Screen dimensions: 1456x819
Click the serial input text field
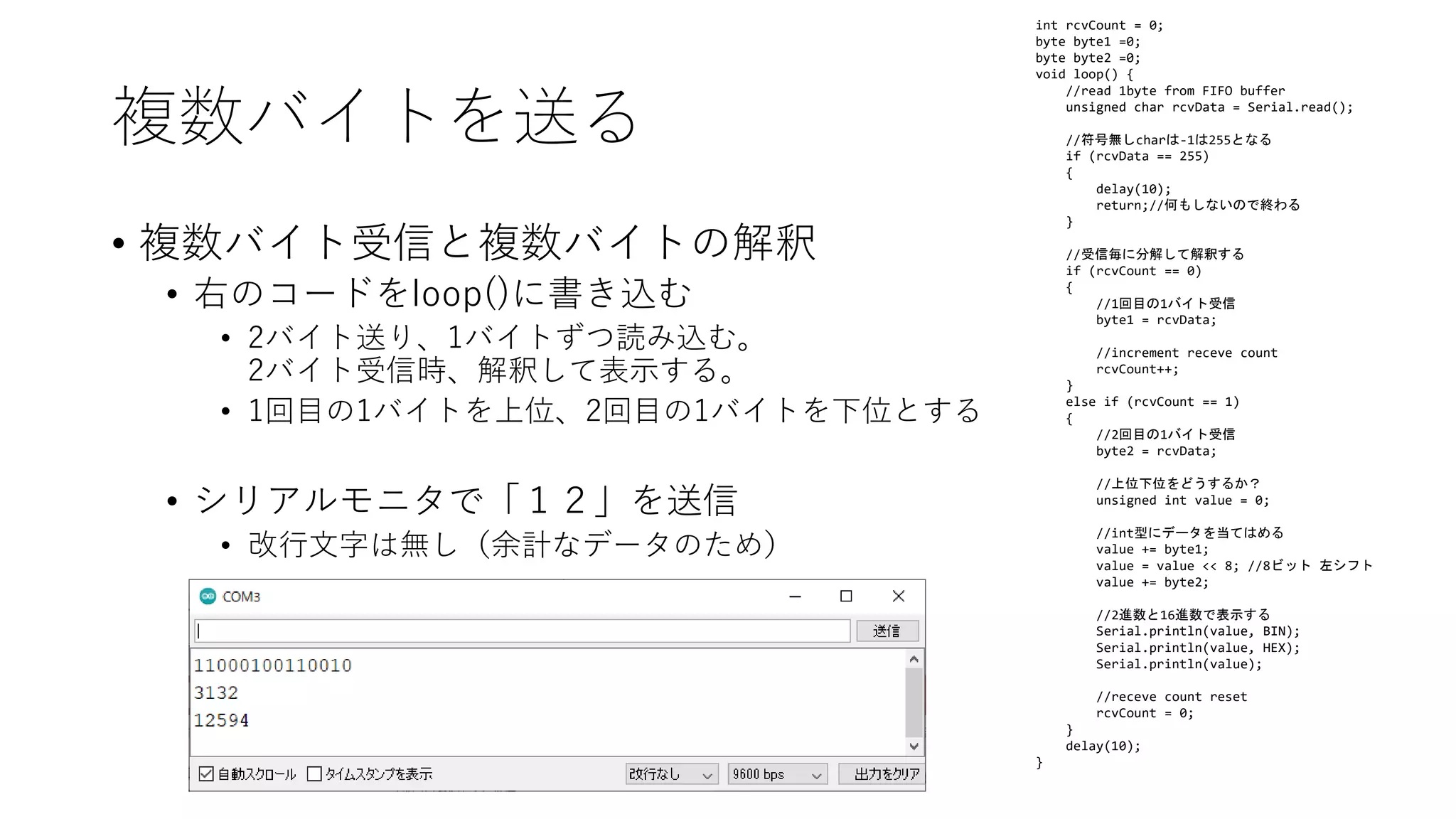tap(522, 631)
